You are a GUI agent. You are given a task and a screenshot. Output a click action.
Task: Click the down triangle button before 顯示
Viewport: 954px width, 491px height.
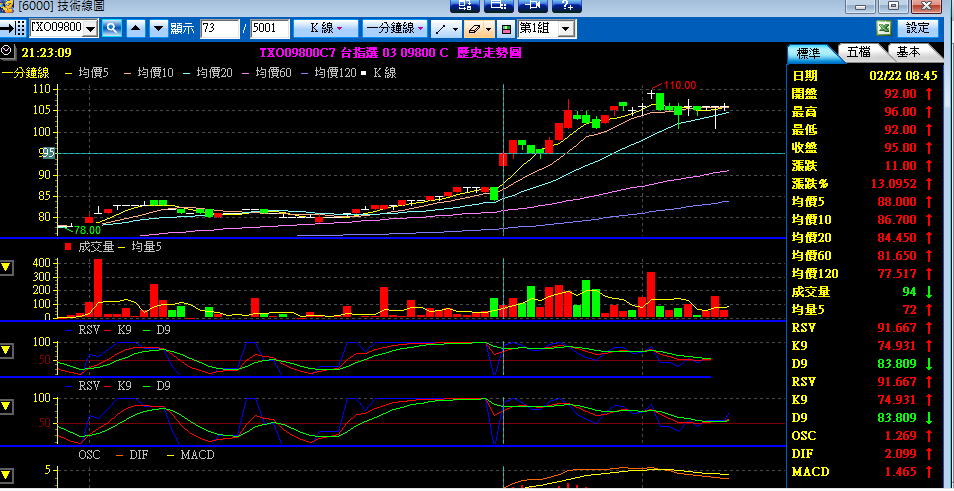pyautogui.click(x=158, y=28)
